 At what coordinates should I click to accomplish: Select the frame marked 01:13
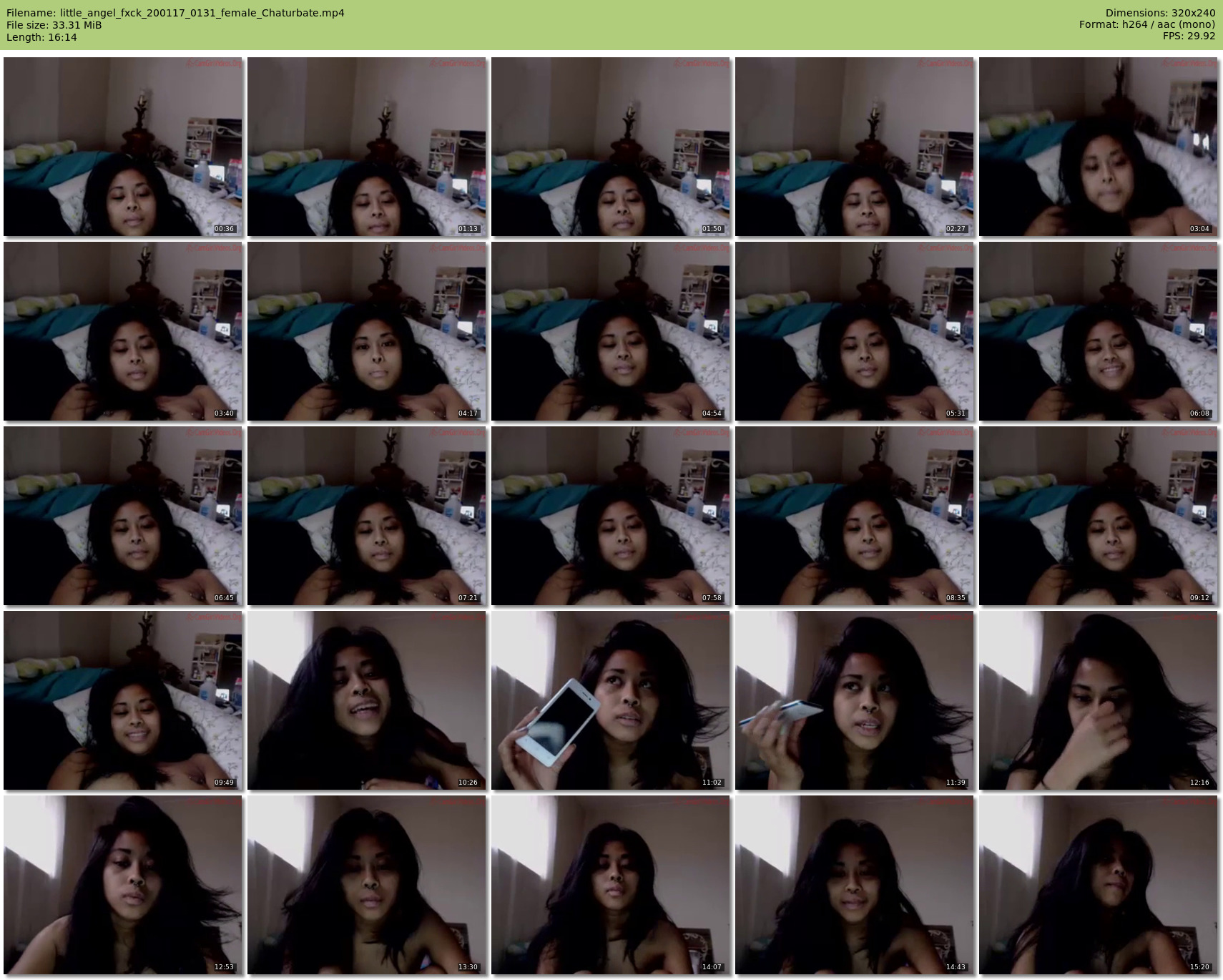coord(367,147)
